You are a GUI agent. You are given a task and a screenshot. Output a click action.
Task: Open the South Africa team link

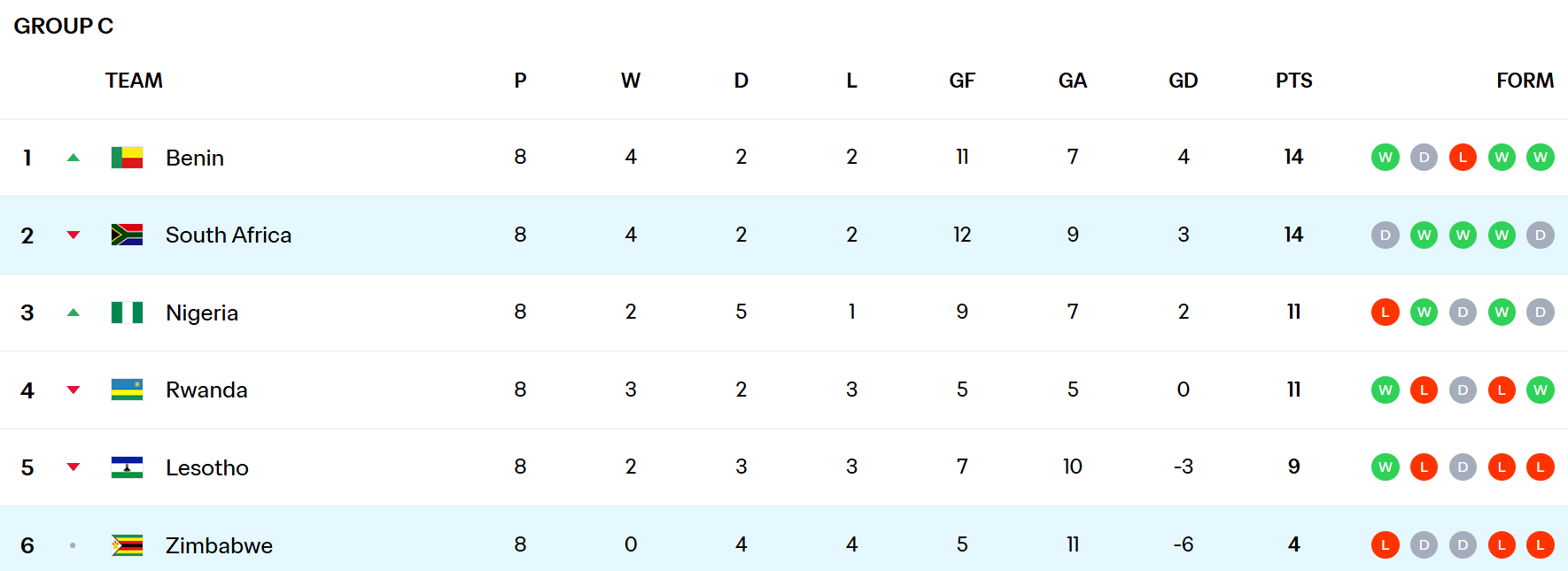[x=229, y=235]
